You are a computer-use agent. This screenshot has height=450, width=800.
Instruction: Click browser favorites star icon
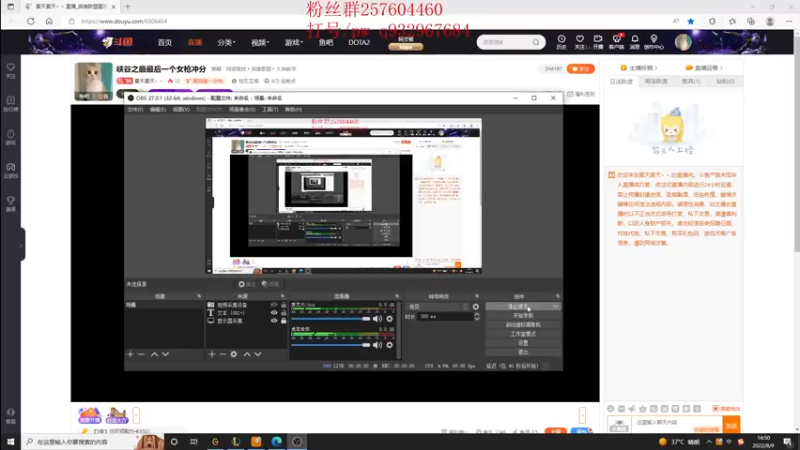691,21
